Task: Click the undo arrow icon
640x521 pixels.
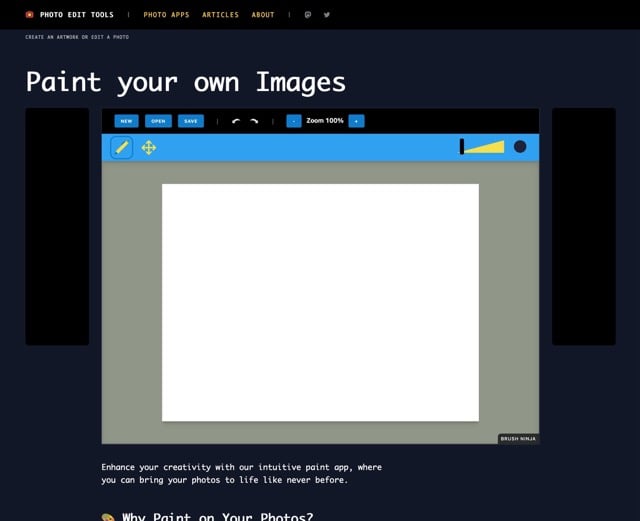Action: tap(236, 121)
